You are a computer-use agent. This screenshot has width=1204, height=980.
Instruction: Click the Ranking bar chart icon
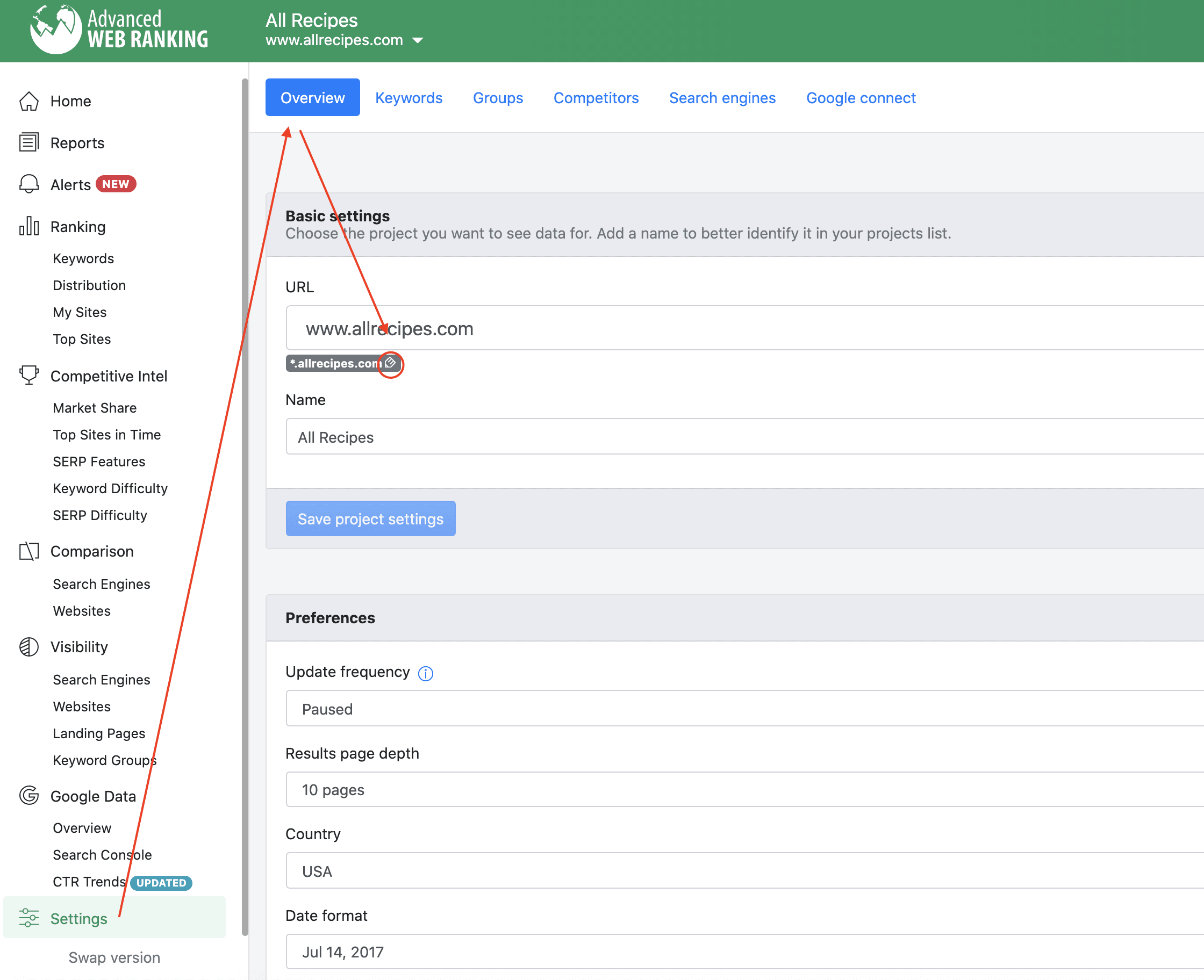(29, 226)
